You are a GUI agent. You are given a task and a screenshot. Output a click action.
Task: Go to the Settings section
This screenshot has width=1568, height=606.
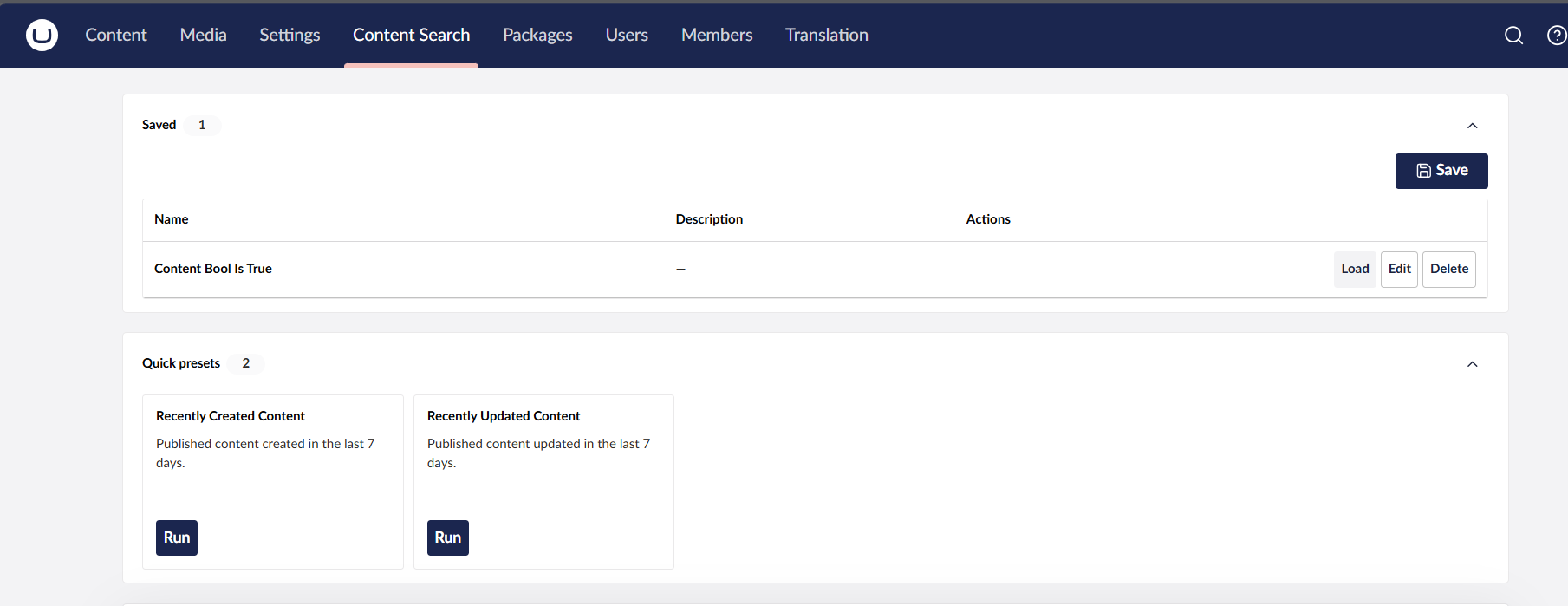pos(290,35)
